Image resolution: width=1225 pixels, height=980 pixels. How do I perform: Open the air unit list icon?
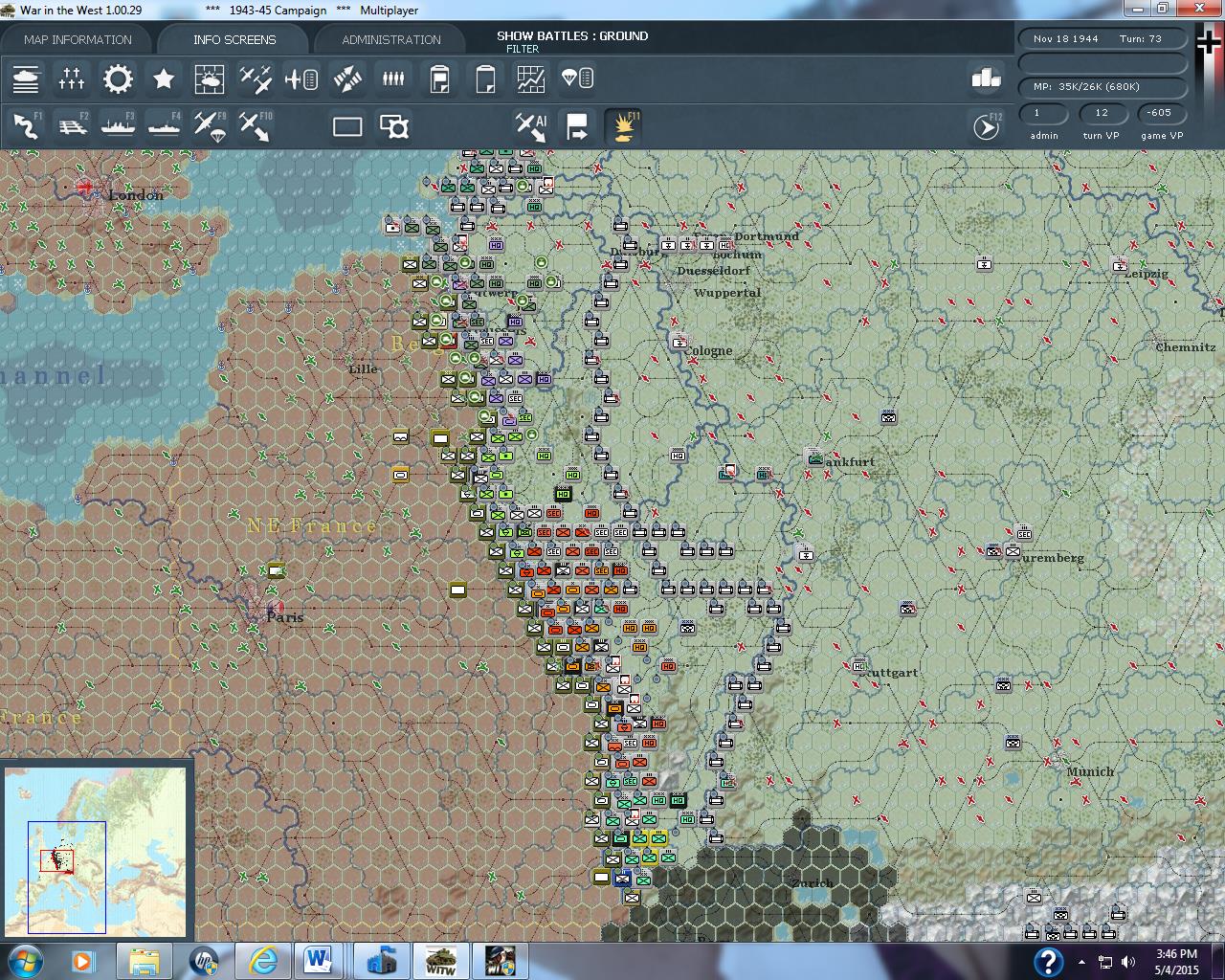301,79
